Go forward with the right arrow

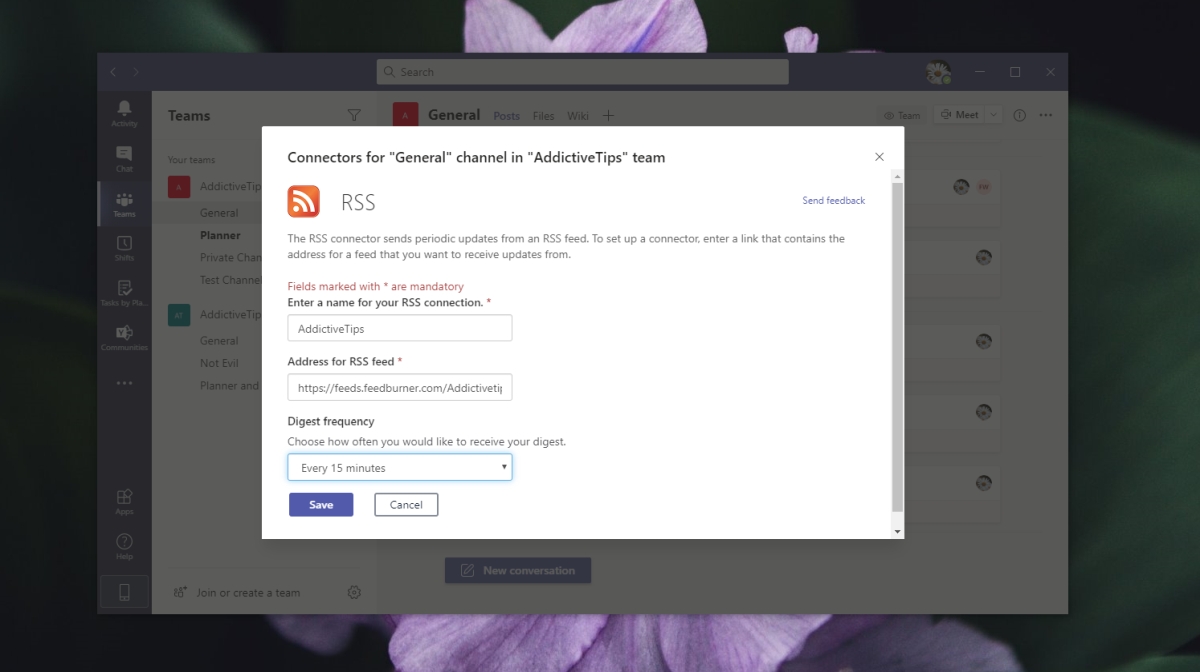136,72
